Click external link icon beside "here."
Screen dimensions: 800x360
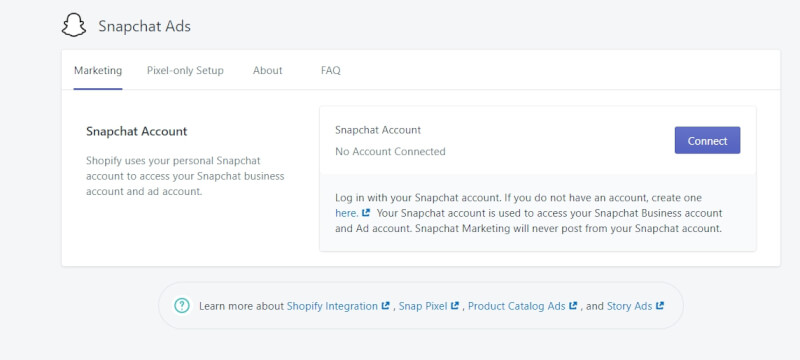coord(365,212)
